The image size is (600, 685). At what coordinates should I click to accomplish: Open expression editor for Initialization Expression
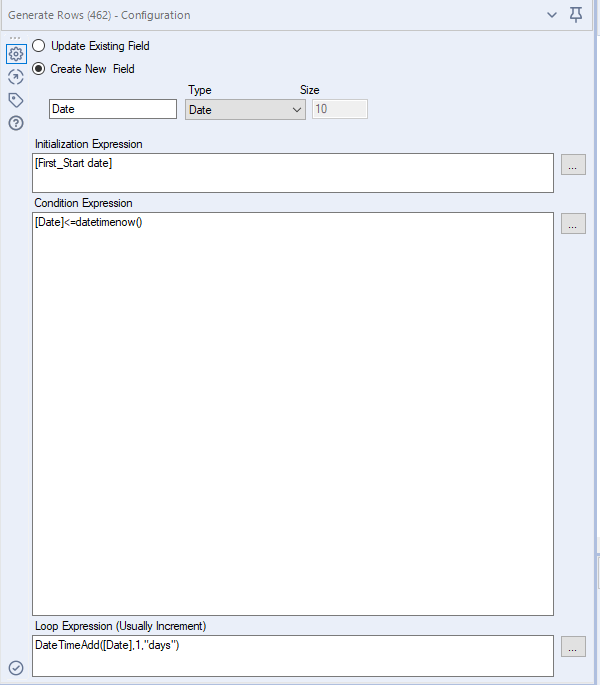[x=573, y=165]
